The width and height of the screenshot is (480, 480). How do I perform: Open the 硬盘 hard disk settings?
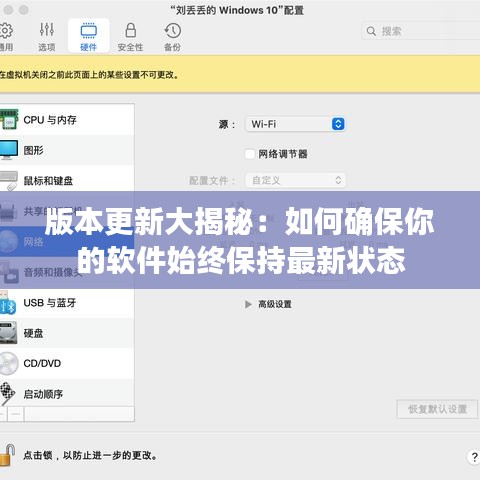67,333
